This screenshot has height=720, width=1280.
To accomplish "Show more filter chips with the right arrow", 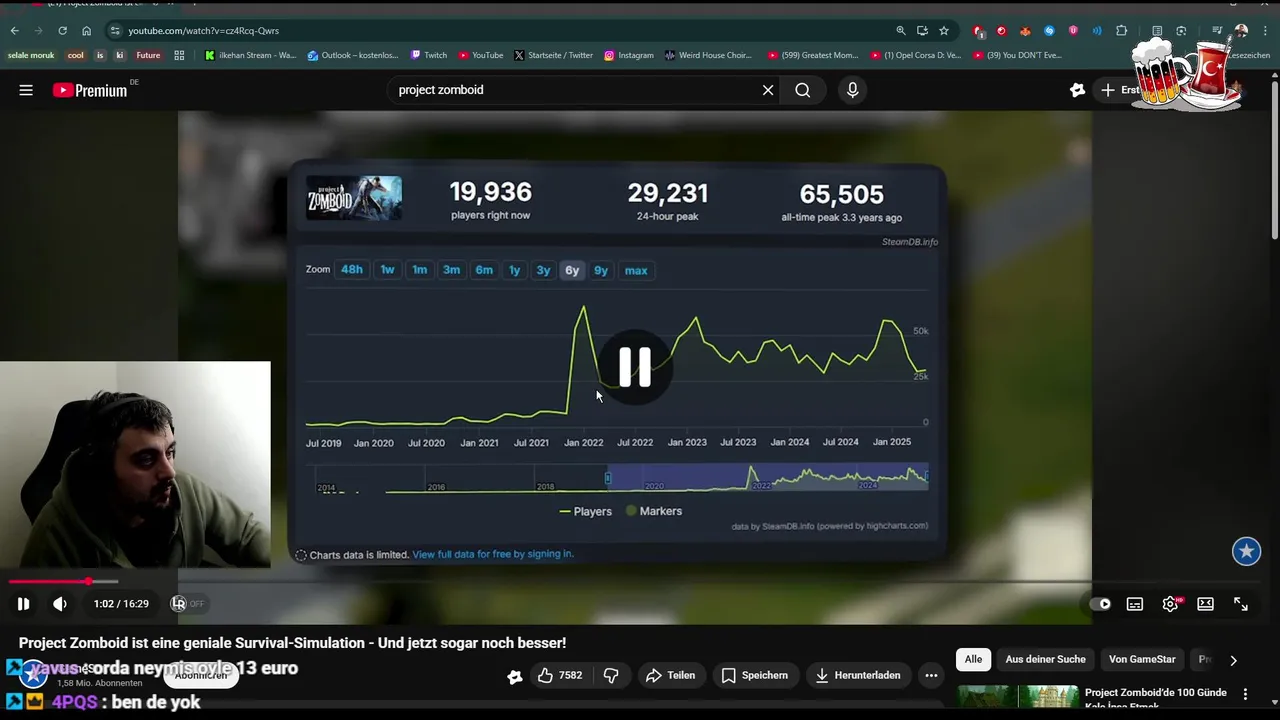I will (1233, 660).
